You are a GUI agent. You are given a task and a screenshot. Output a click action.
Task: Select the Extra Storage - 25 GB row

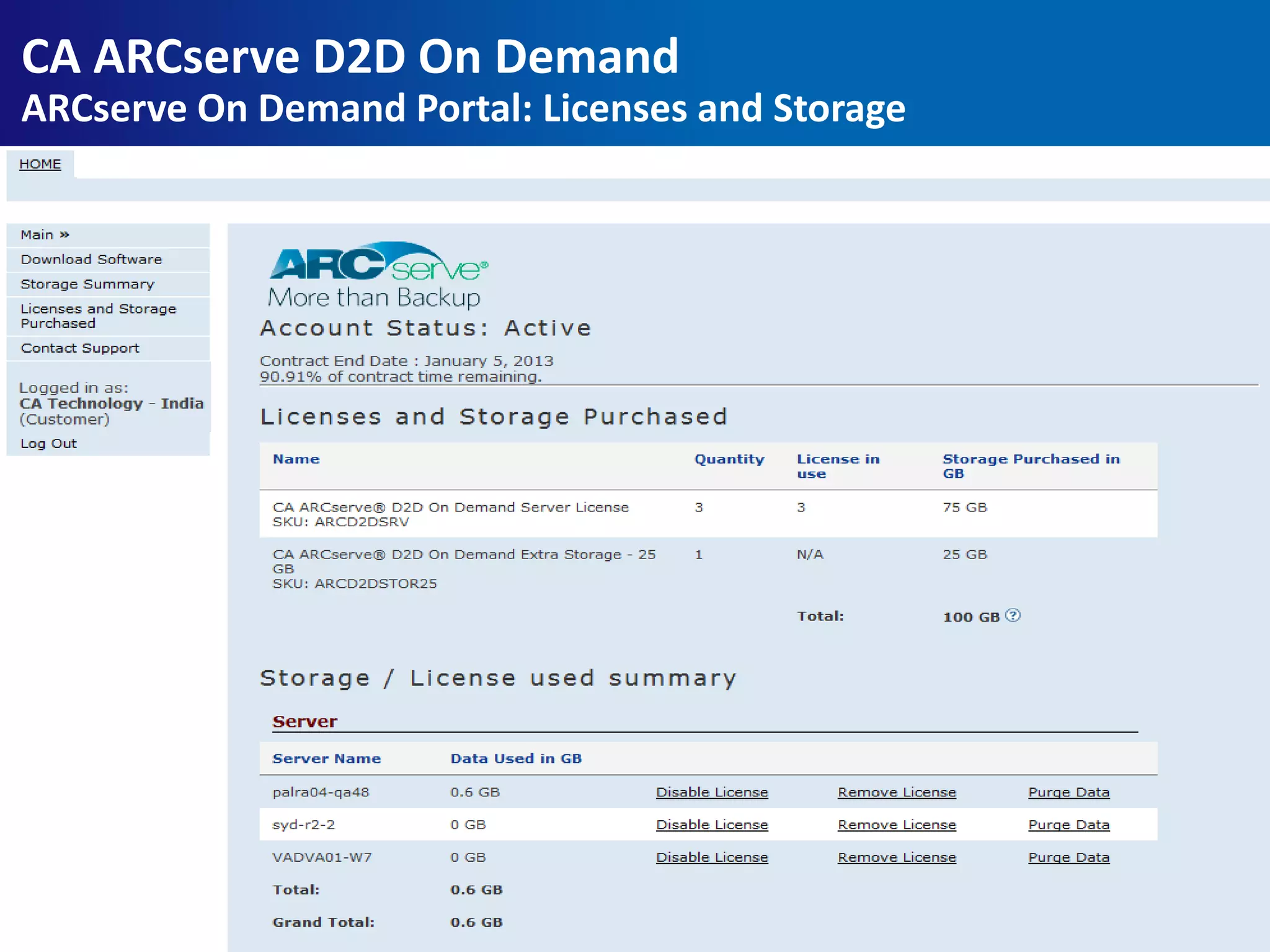pyautogui.click(x=708, y=568)
